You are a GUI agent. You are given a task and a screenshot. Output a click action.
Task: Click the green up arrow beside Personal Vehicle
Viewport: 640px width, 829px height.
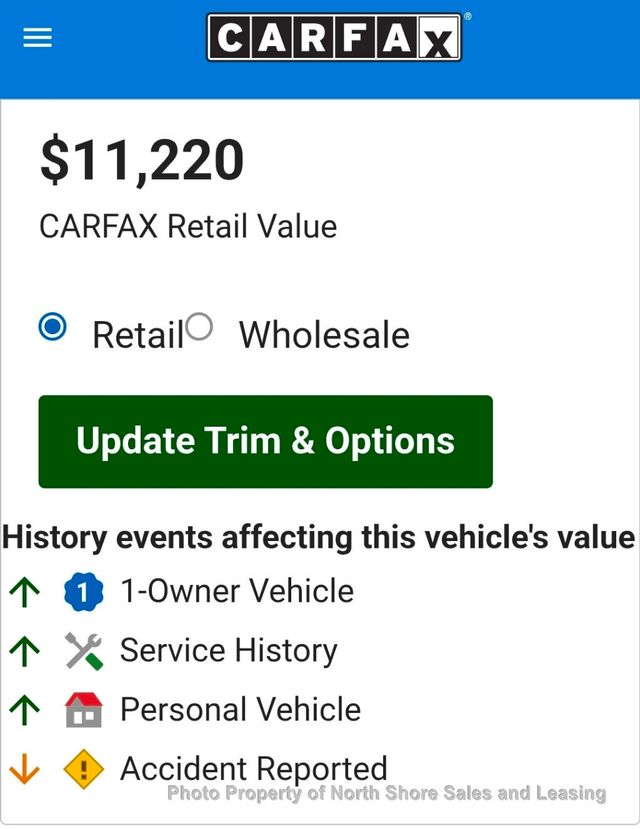point(24,711)
